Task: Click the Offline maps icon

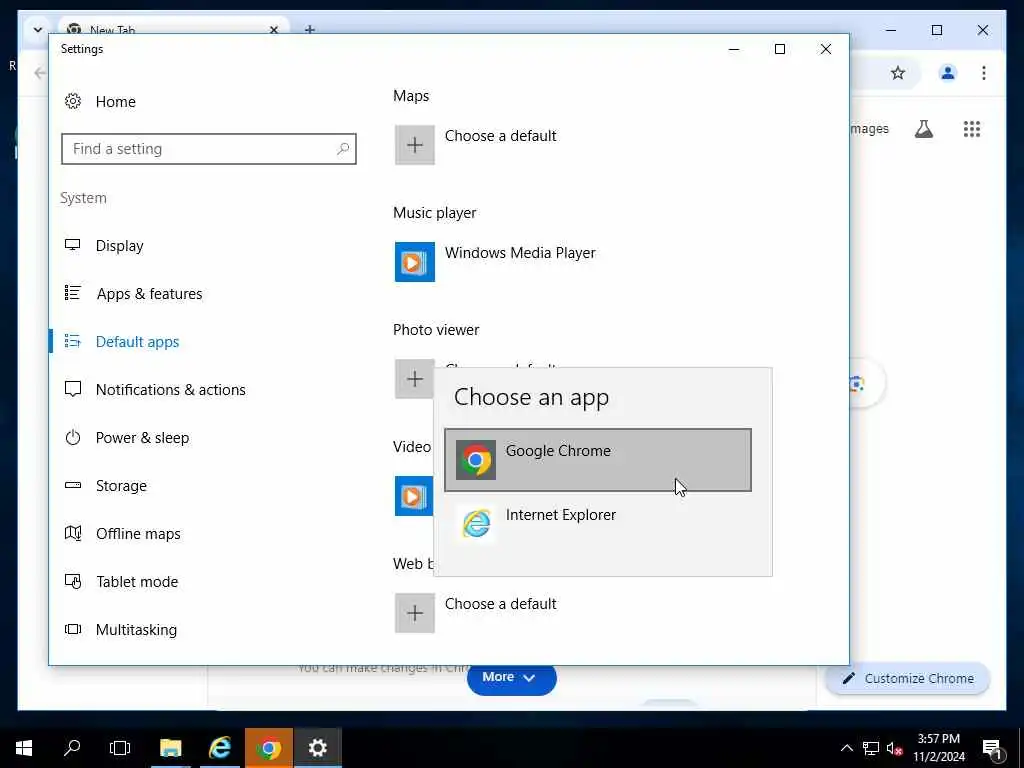Action: [x=72, y=533]
